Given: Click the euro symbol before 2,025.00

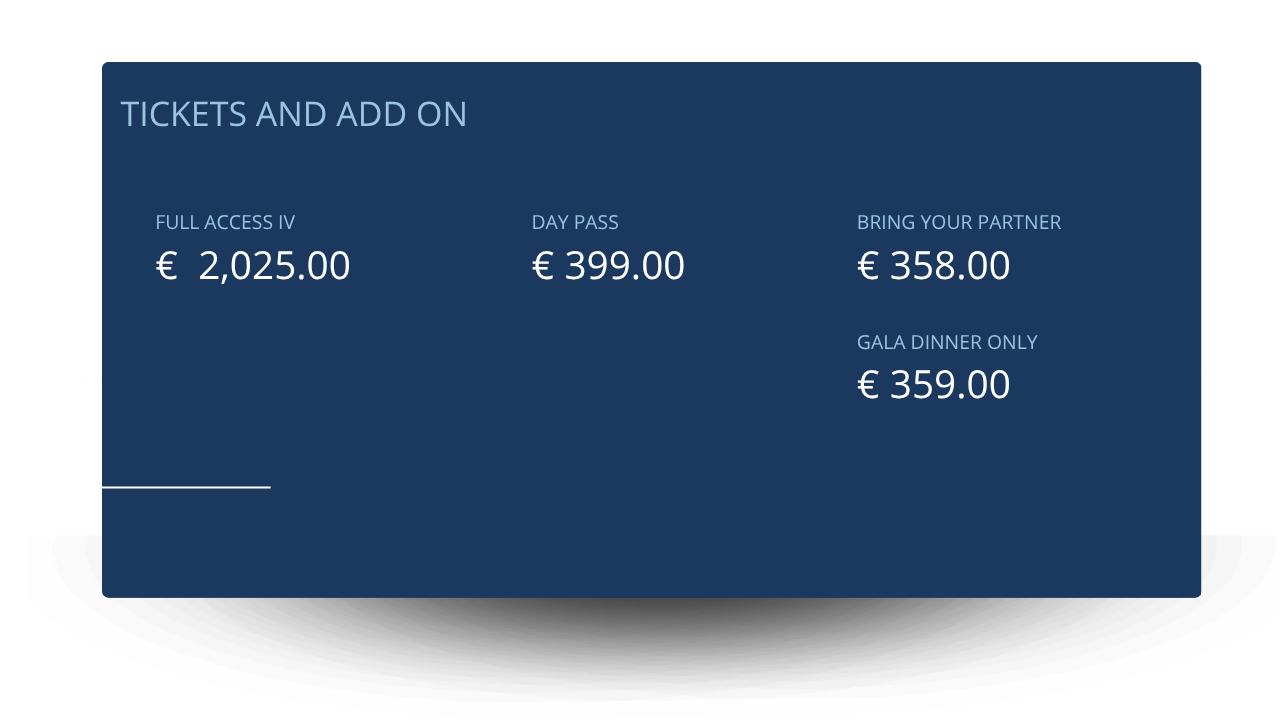Looking at the screenshot, I should [x=166, y=266].
